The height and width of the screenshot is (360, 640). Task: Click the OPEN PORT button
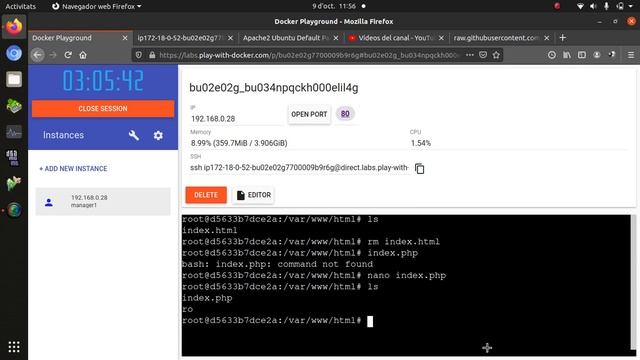click(x=309, y=114)
